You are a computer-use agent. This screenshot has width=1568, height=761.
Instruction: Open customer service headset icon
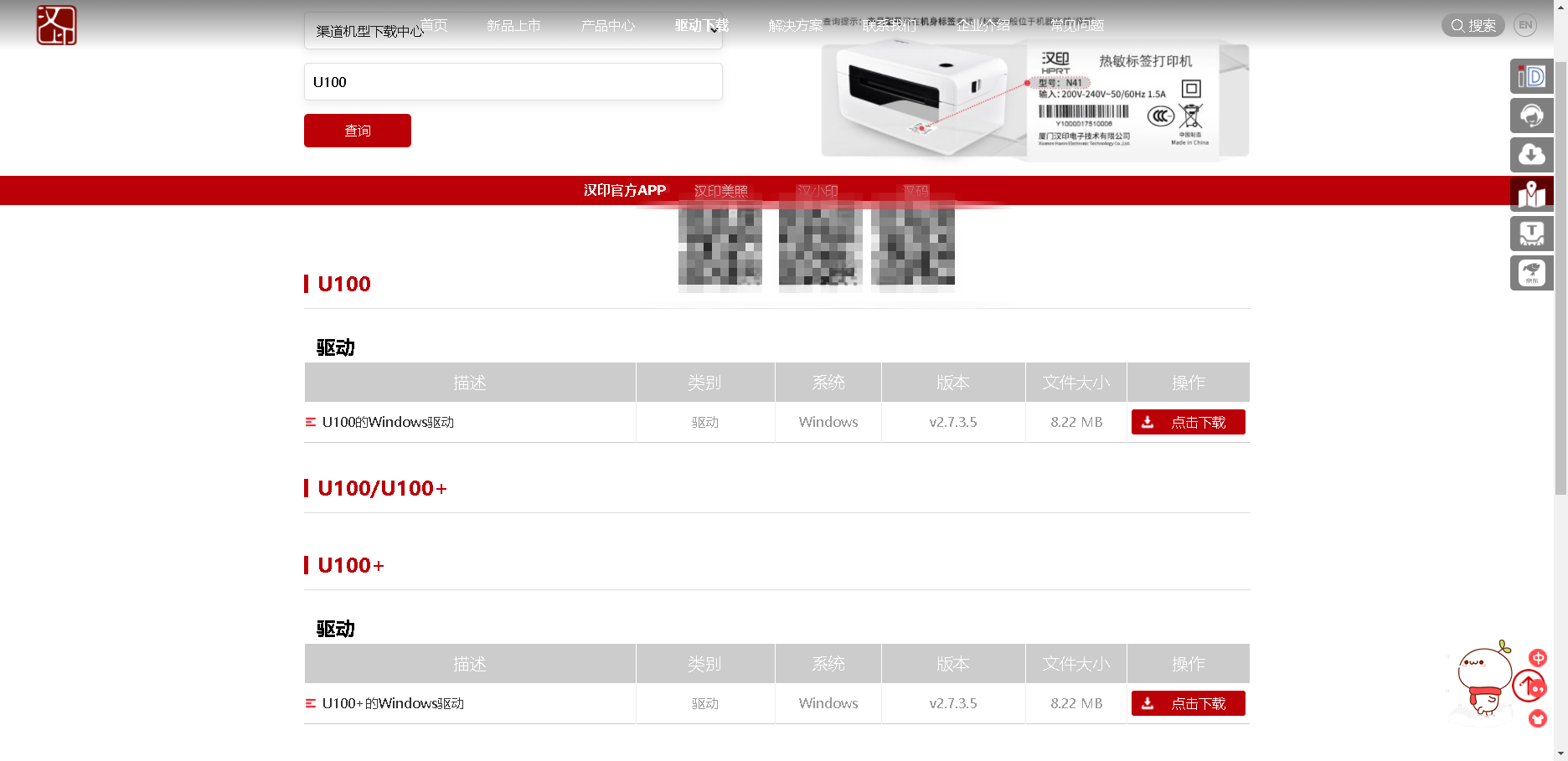(1531, 116)
